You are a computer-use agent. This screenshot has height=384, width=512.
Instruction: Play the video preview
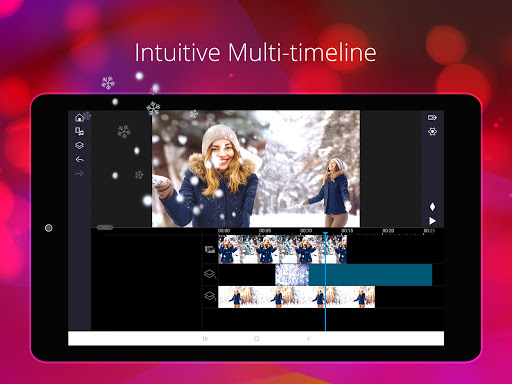[x=432, y=221]
